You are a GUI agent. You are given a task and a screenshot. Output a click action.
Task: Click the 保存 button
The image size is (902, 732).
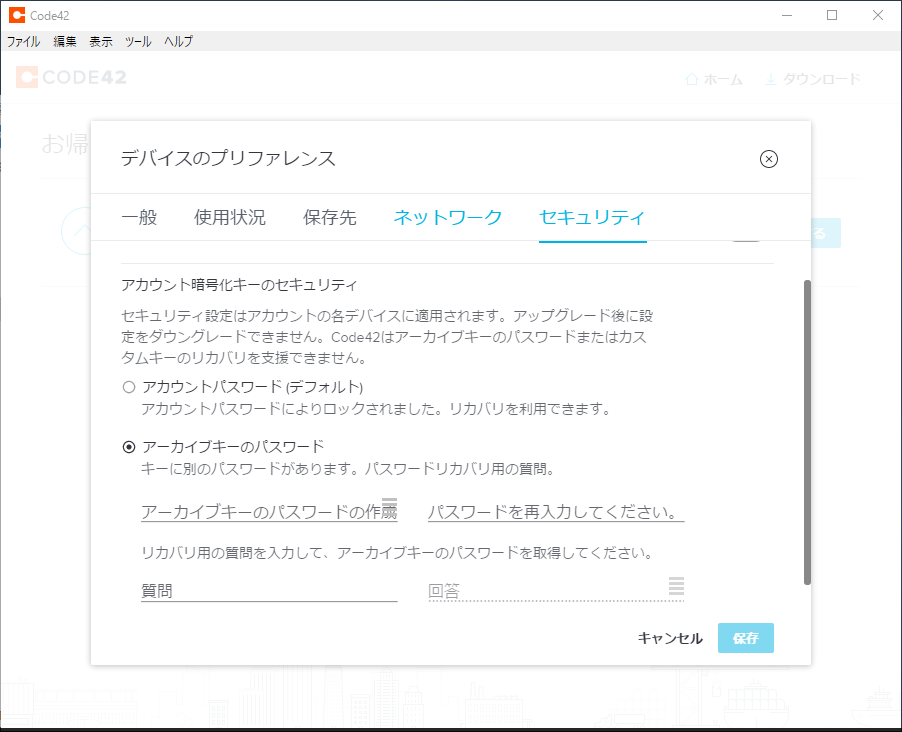pyautogui.click(x=746, y=638)
